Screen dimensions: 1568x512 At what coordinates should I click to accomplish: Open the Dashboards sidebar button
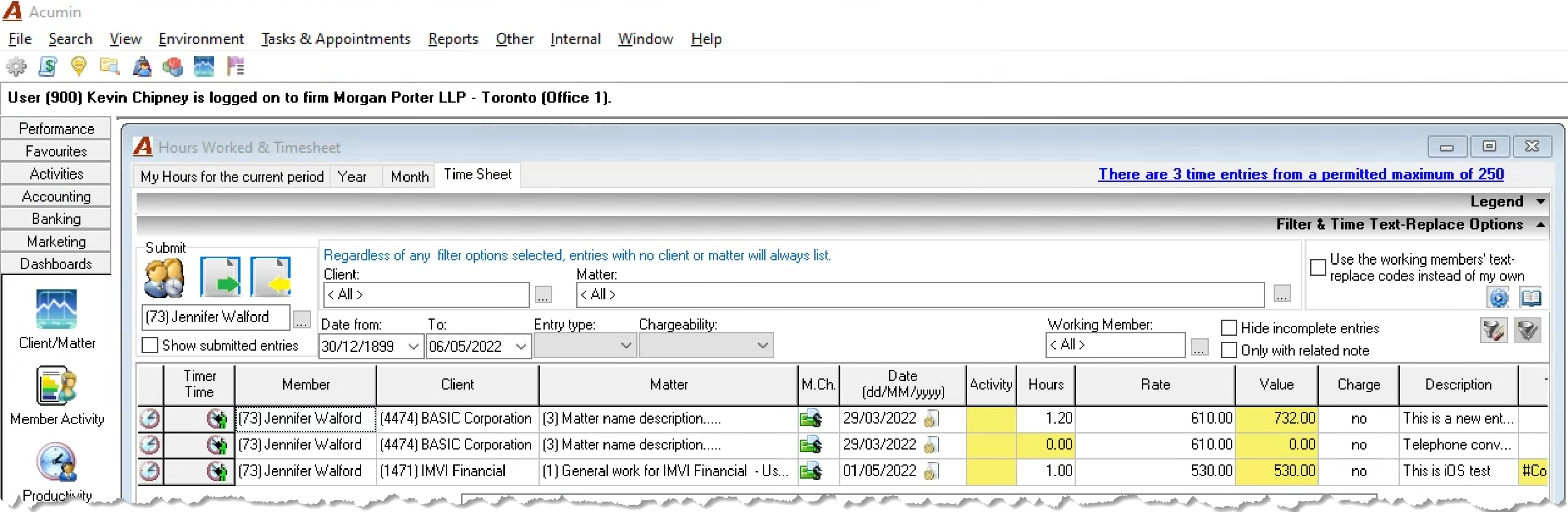point(56,264)
